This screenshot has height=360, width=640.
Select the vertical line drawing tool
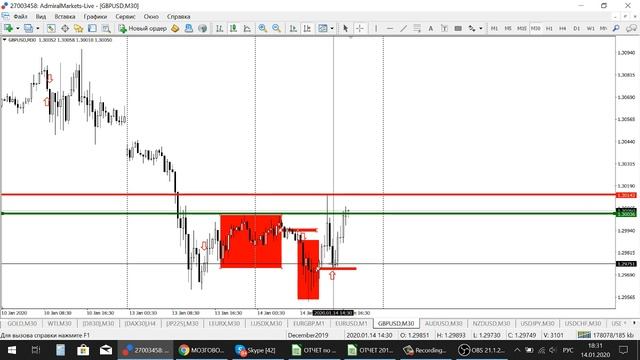point(376,28)
